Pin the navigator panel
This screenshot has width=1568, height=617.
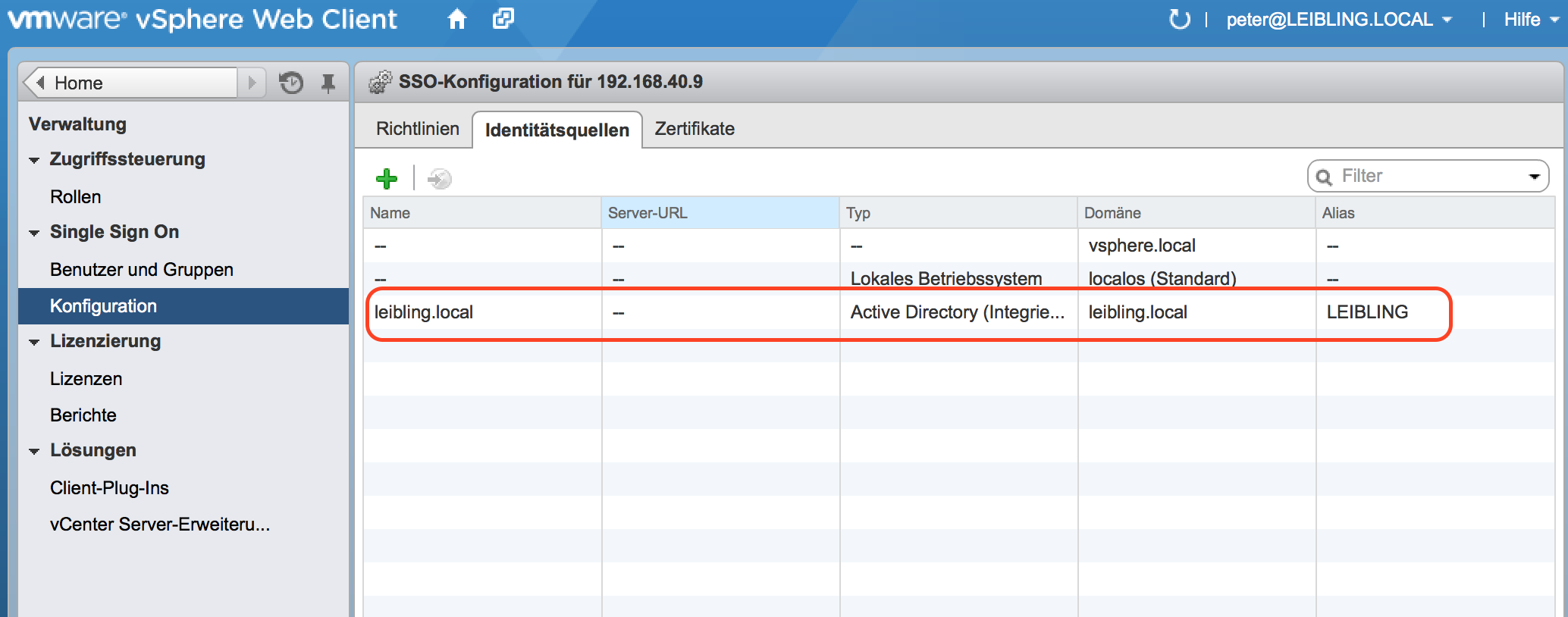[x=328, y=83]
